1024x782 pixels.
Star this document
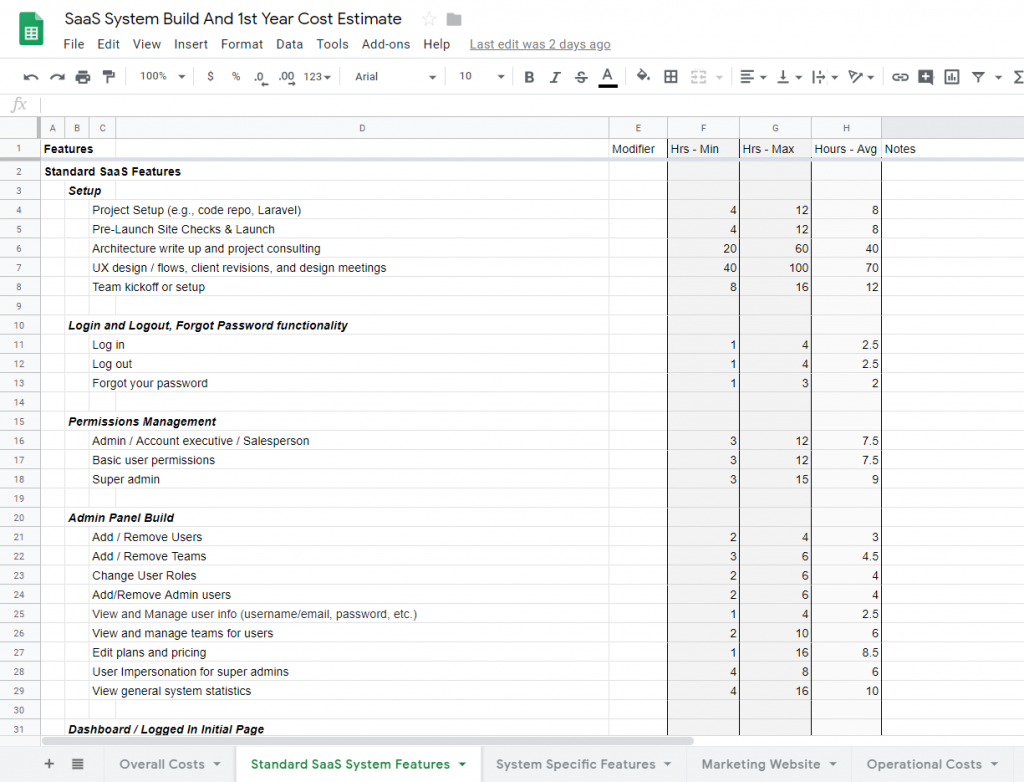429,19
